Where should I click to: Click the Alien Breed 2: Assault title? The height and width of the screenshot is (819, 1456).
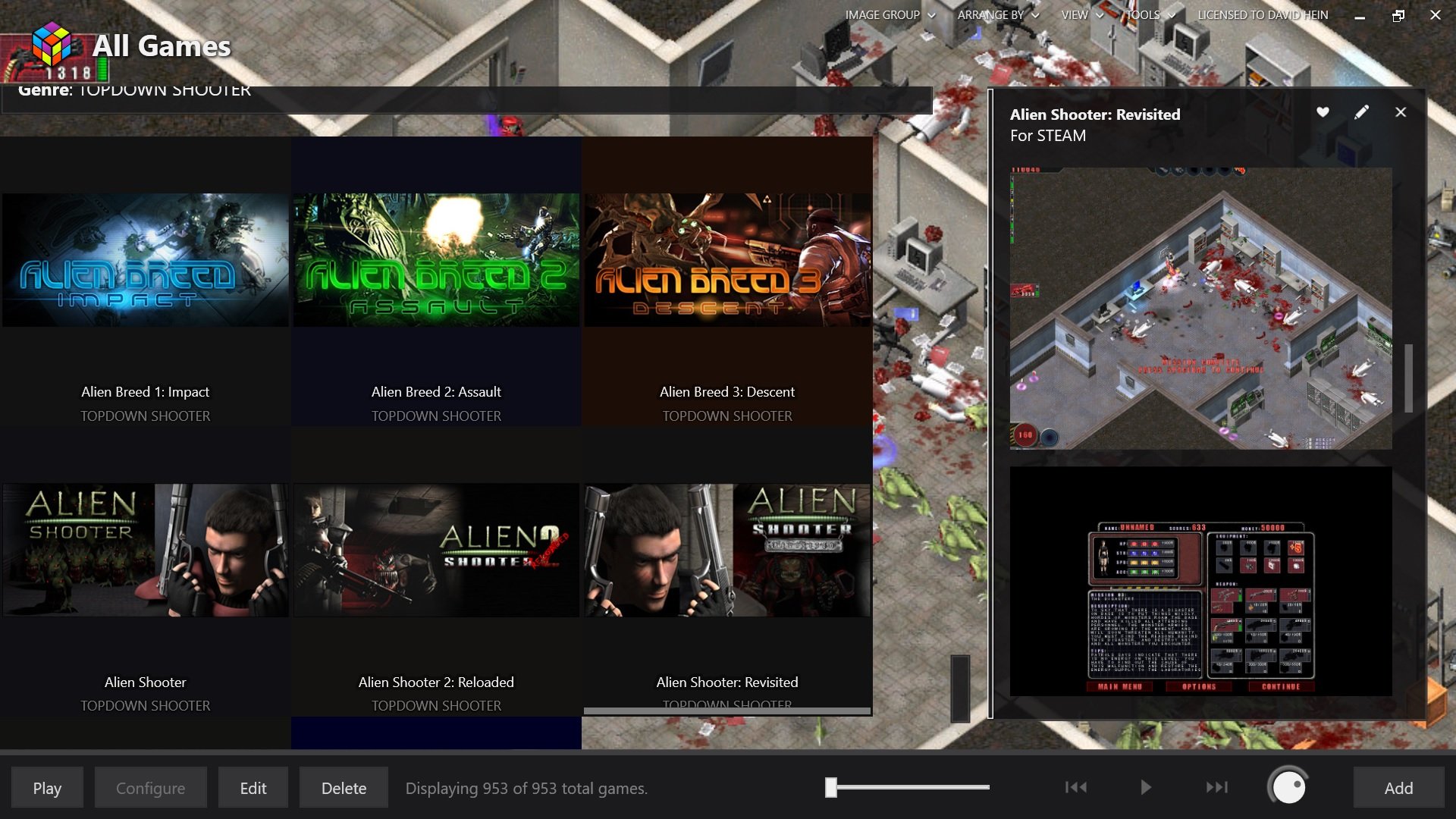pos(436,392)
